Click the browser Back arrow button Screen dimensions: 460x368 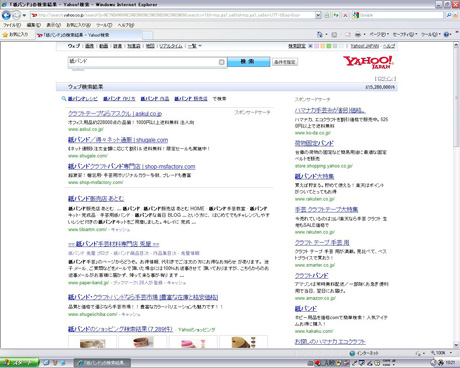point(6,15)
